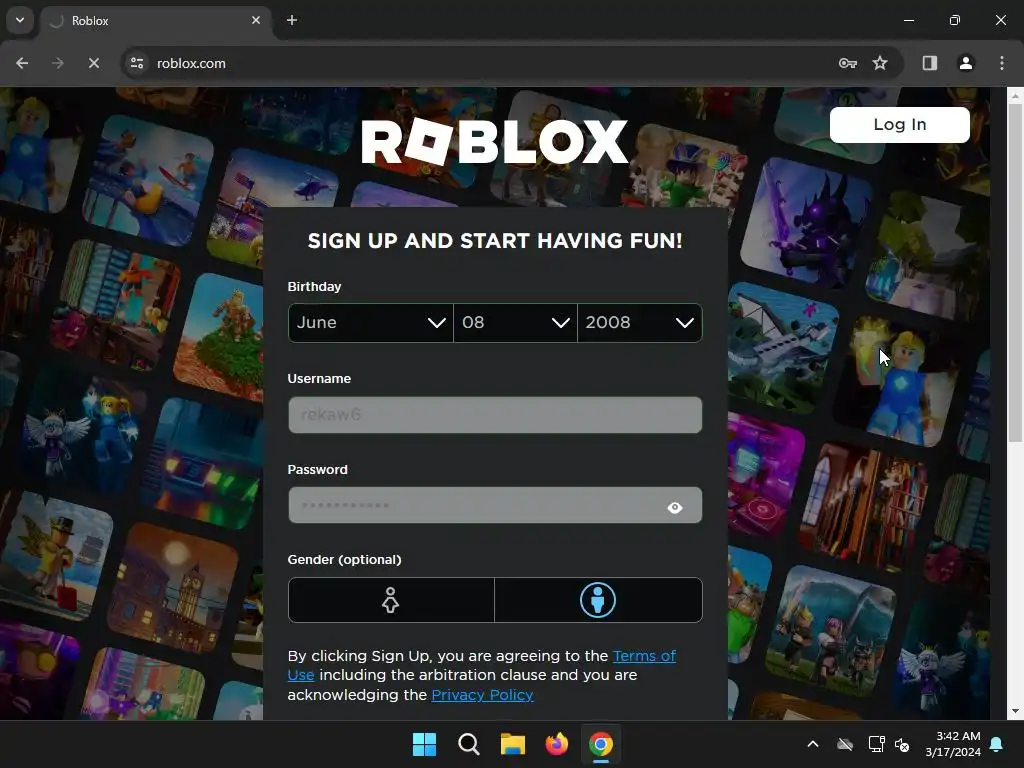The width and height of the screenshot is (1024, 768).
Task: Open the Chrome profile menu
Action: pos(965,63)
